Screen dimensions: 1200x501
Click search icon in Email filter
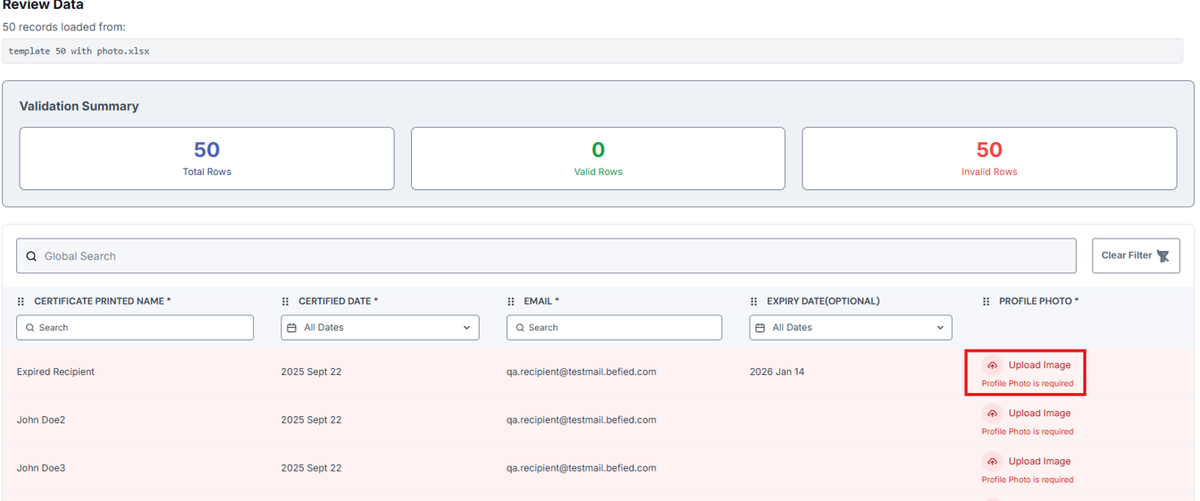521,327
